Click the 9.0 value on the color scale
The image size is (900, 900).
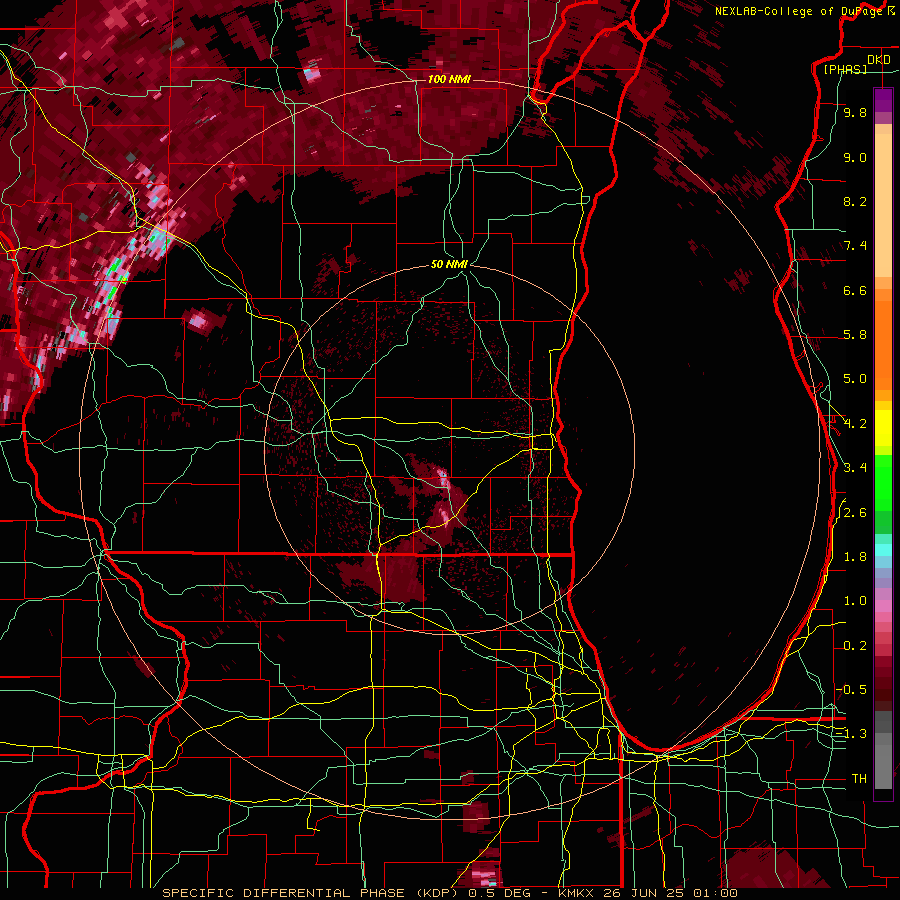855,157
